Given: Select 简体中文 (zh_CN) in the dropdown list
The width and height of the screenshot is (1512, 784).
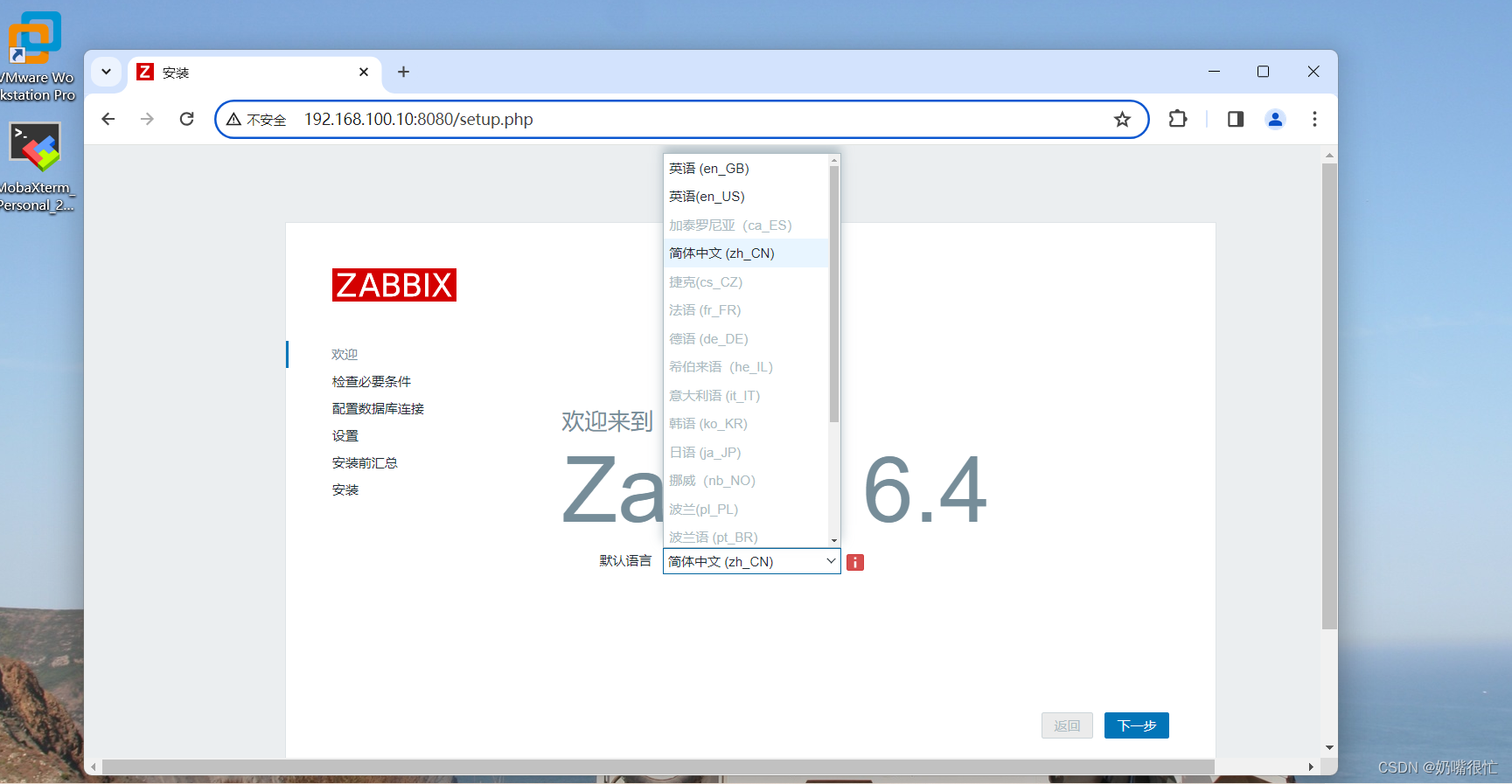Looking at the screenshot, I should [x=746, y=253].
